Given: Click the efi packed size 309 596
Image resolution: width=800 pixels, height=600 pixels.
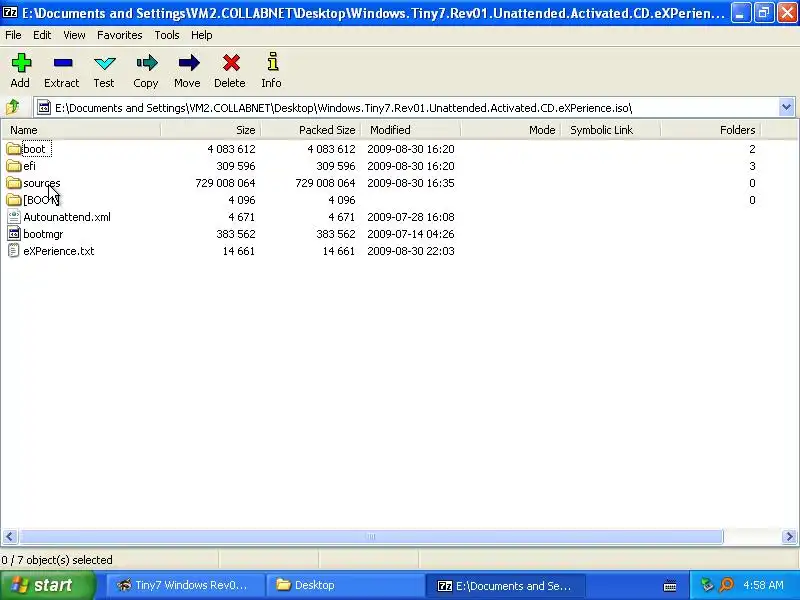Looking at the screenshot, I should click(x=335, y=166).
